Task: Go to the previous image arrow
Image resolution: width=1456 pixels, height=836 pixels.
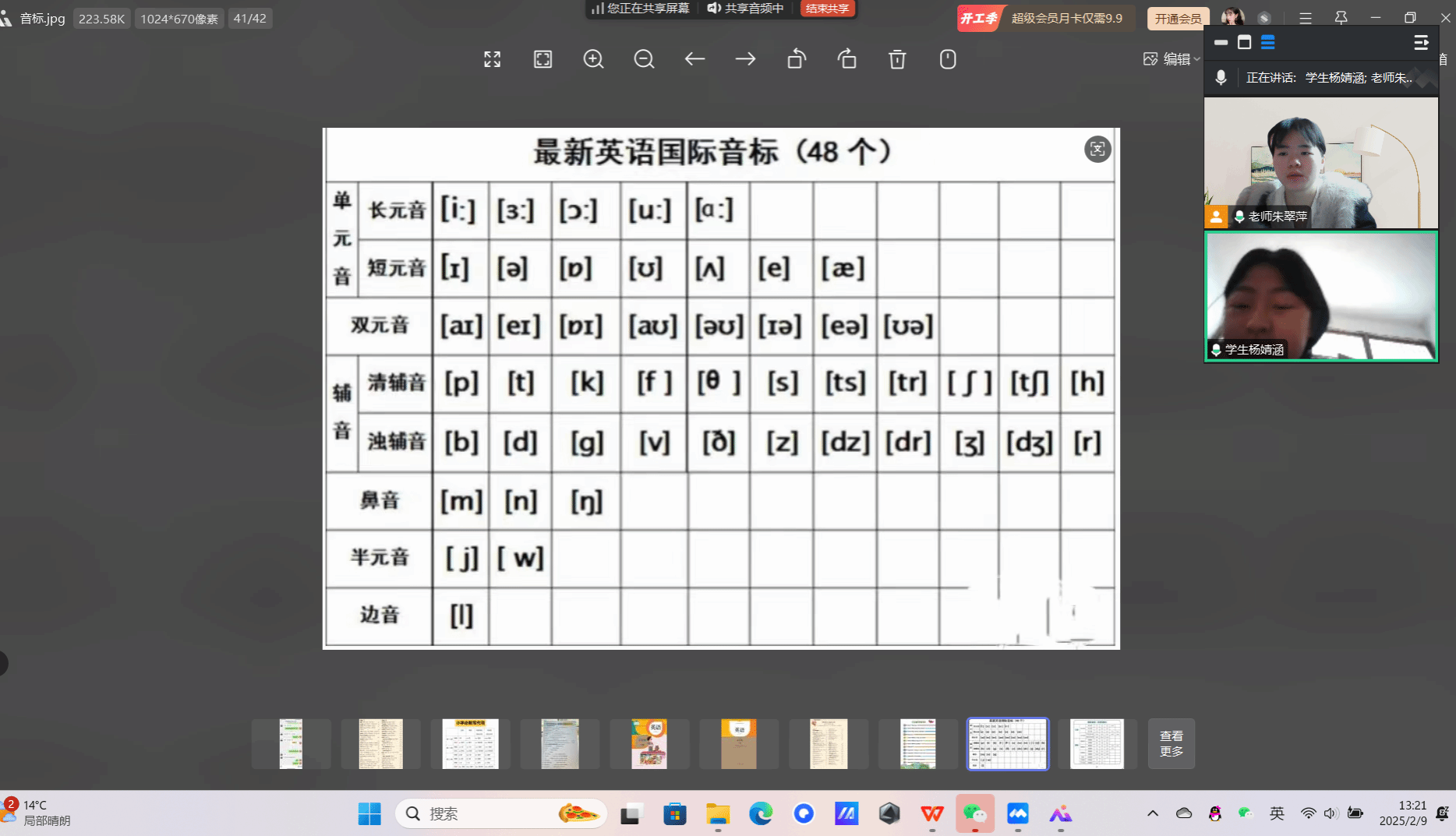Action: point(694,59)
